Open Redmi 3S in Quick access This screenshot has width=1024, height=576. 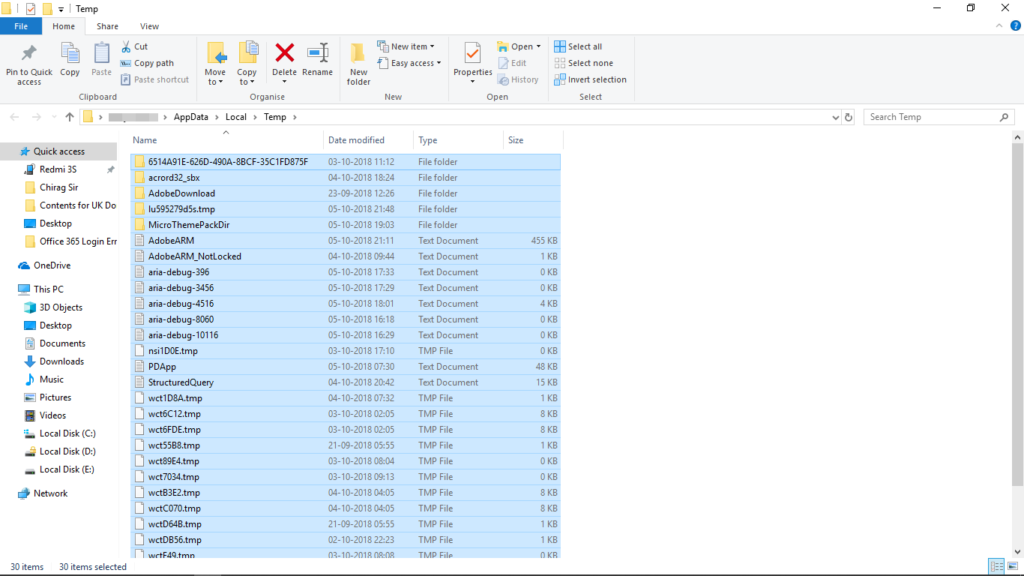coord(57,169)
